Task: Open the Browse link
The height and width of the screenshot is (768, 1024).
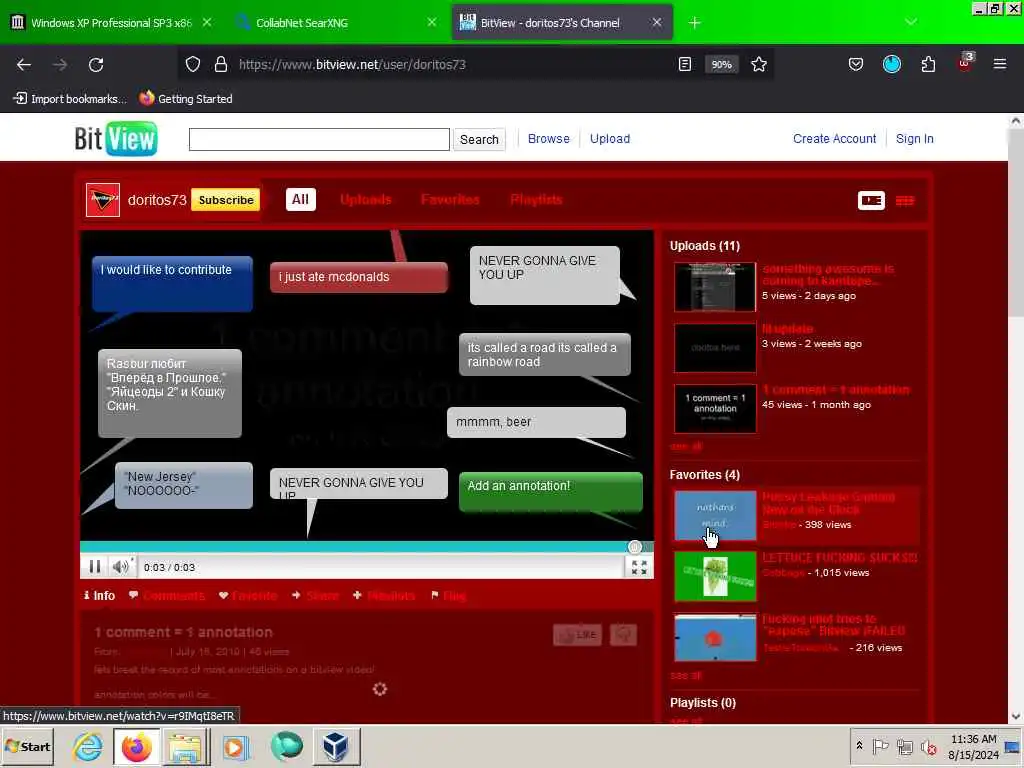Action: (x=549, y=138)
